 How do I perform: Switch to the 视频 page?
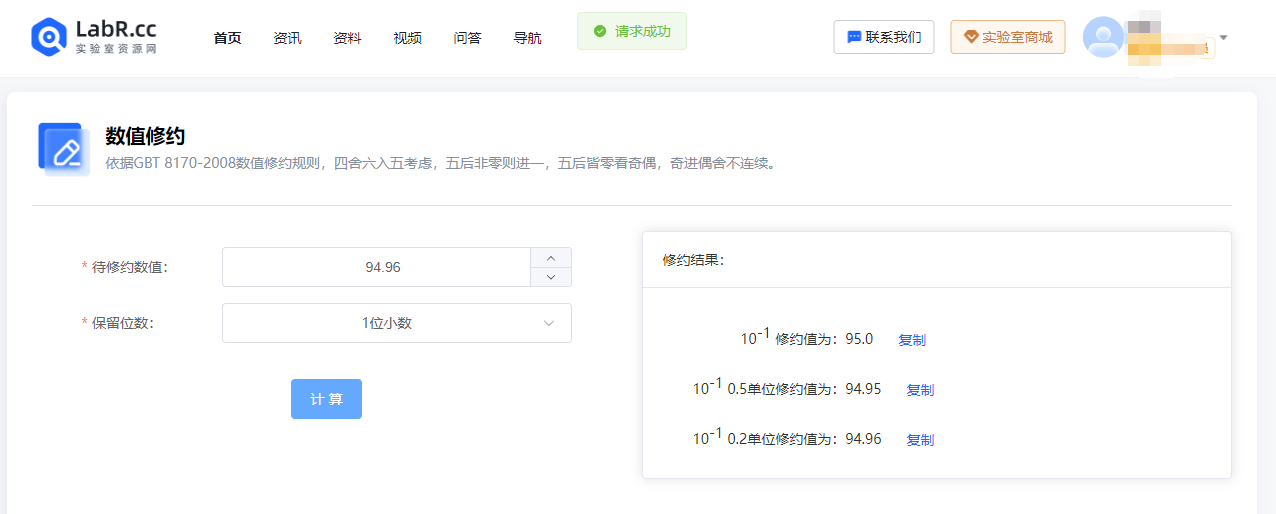click(x=407, y=38)
